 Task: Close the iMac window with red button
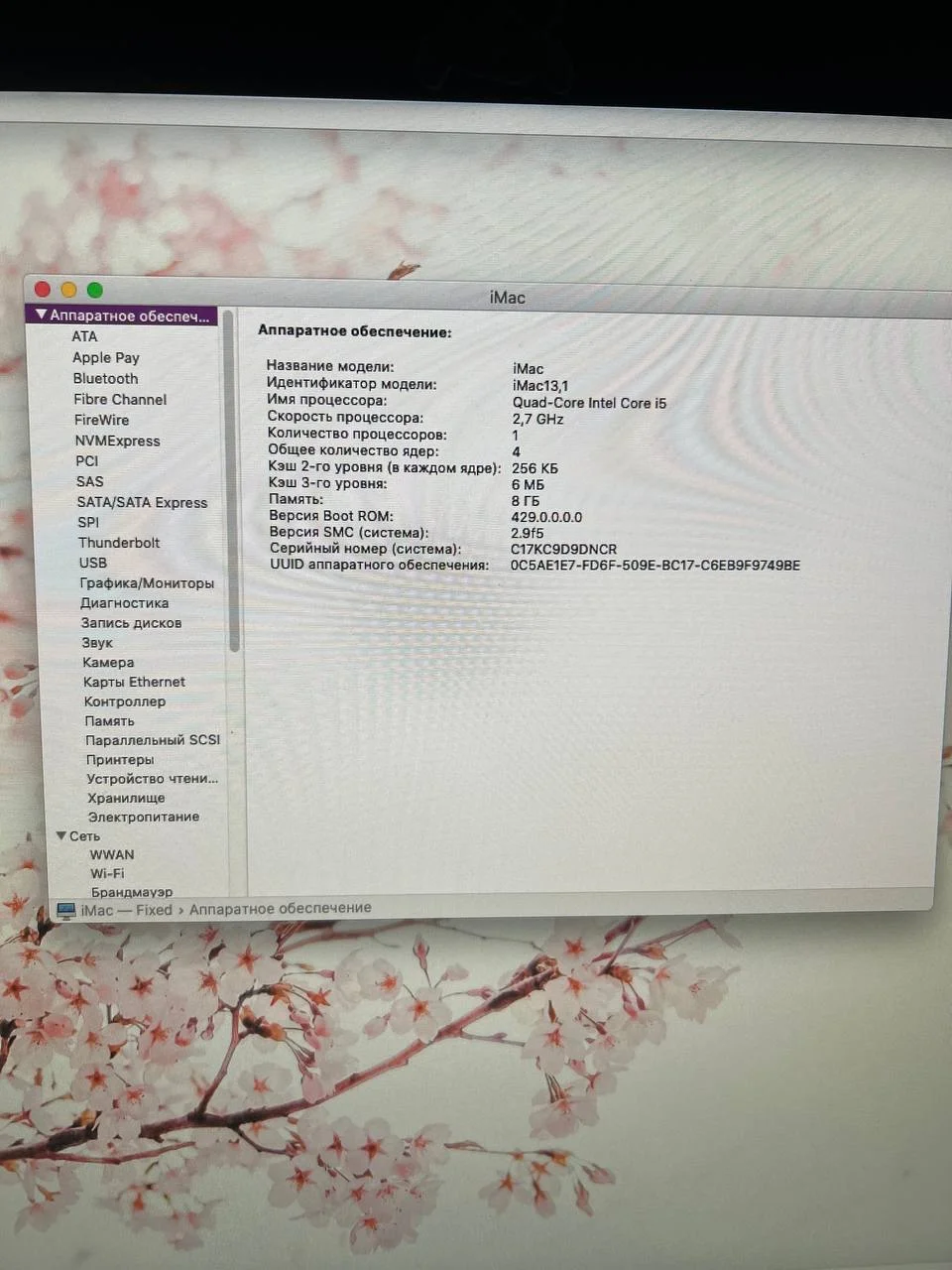click(x=43, y=289)
